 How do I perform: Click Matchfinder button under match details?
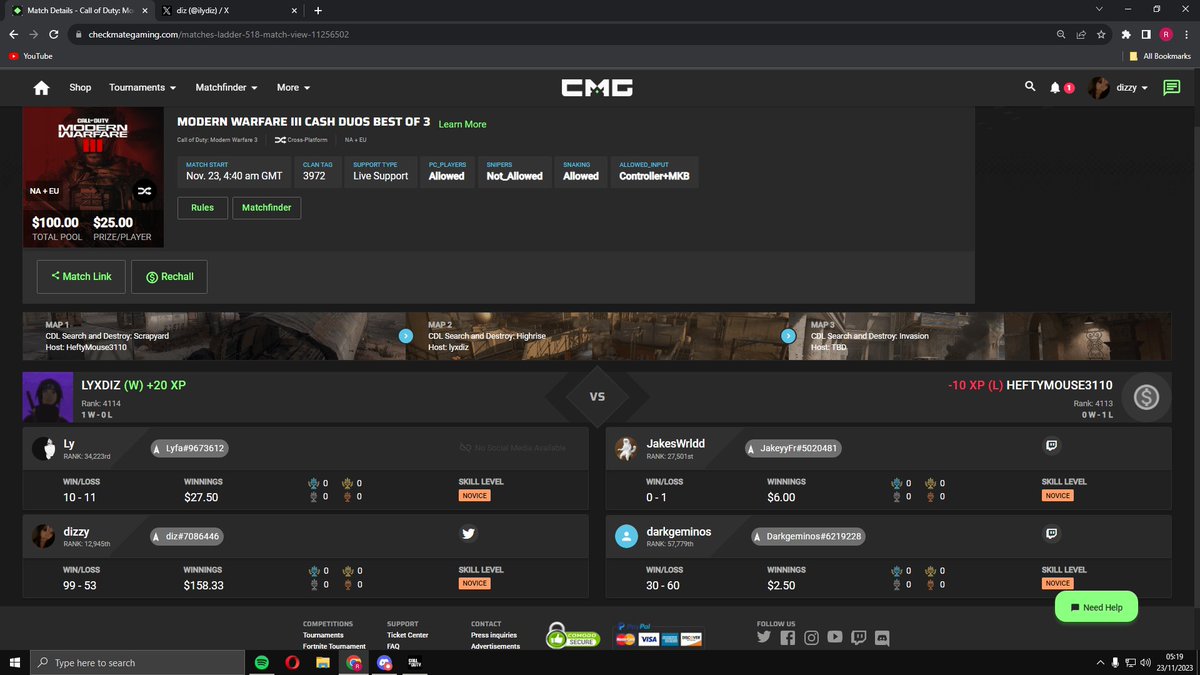[x=267, y=208]
